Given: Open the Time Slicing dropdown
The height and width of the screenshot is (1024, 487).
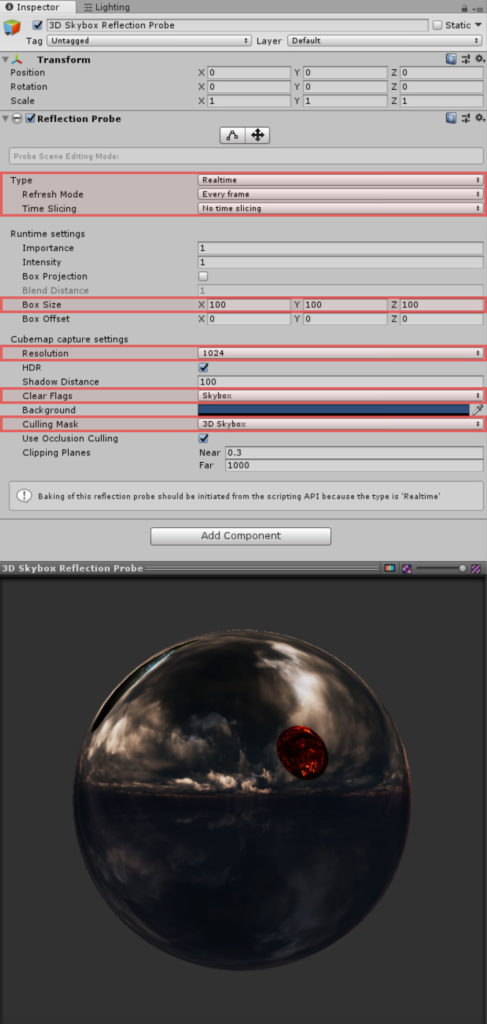Looking at the screenshot, I should (x=339, y=208).
